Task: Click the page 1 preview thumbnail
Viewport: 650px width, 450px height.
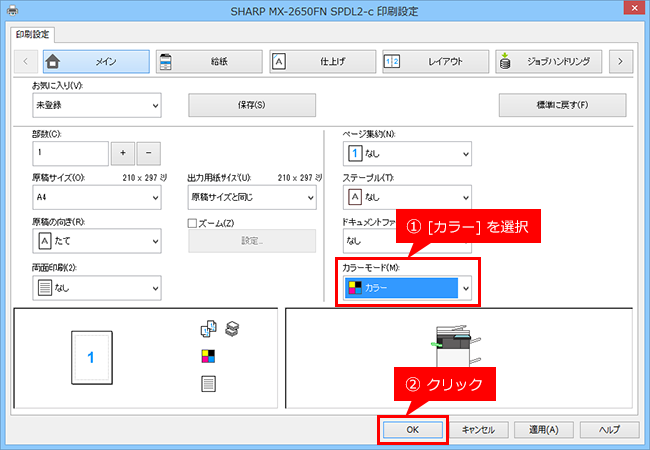Action: coord(92,358)
